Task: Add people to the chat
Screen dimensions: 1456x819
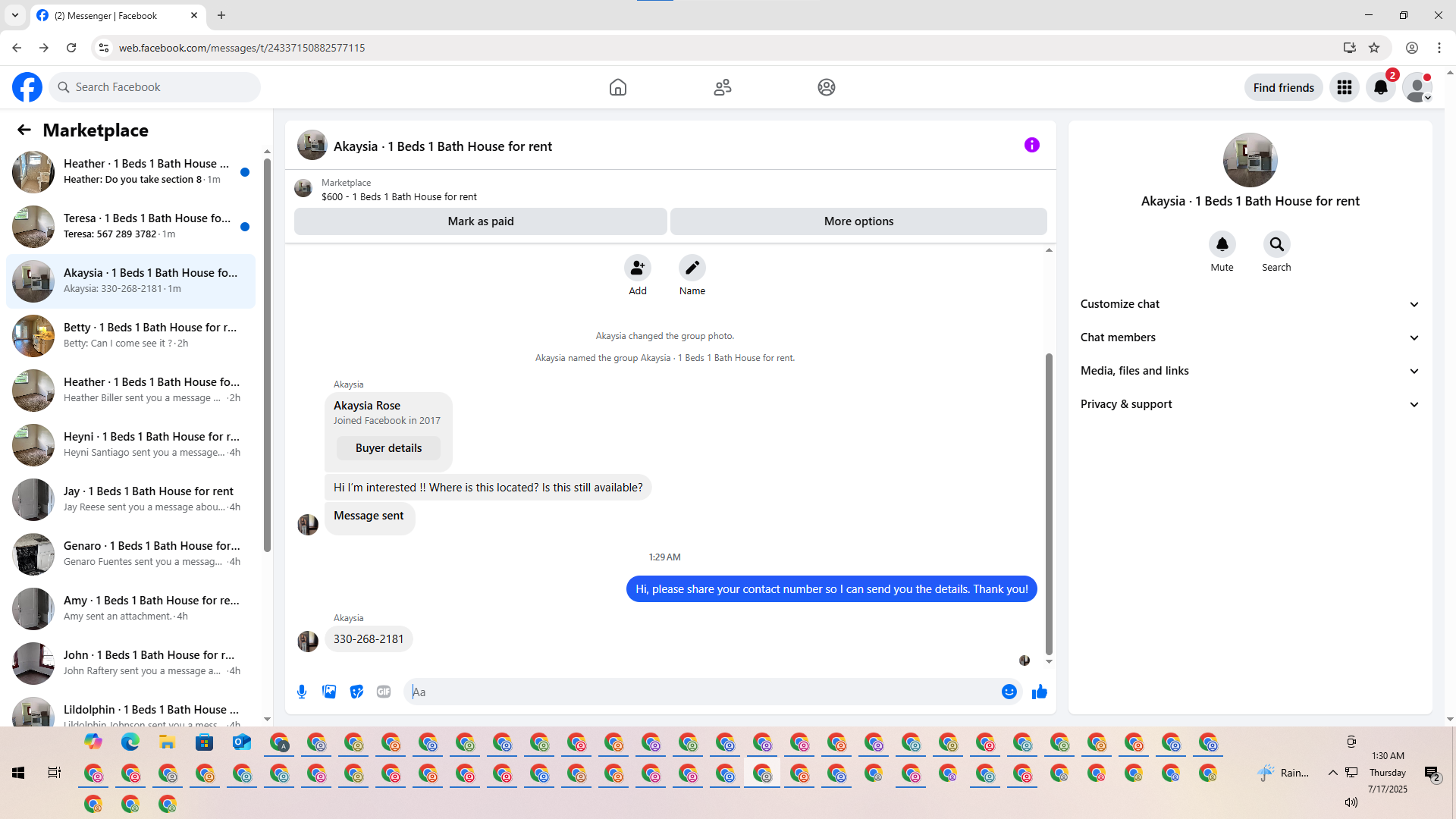Action: tap(638, 268)
